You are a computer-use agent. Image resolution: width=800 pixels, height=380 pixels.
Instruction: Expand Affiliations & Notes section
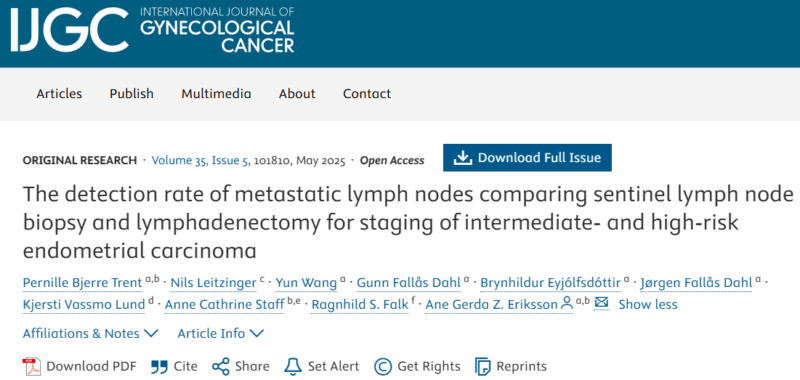[90, 334]
